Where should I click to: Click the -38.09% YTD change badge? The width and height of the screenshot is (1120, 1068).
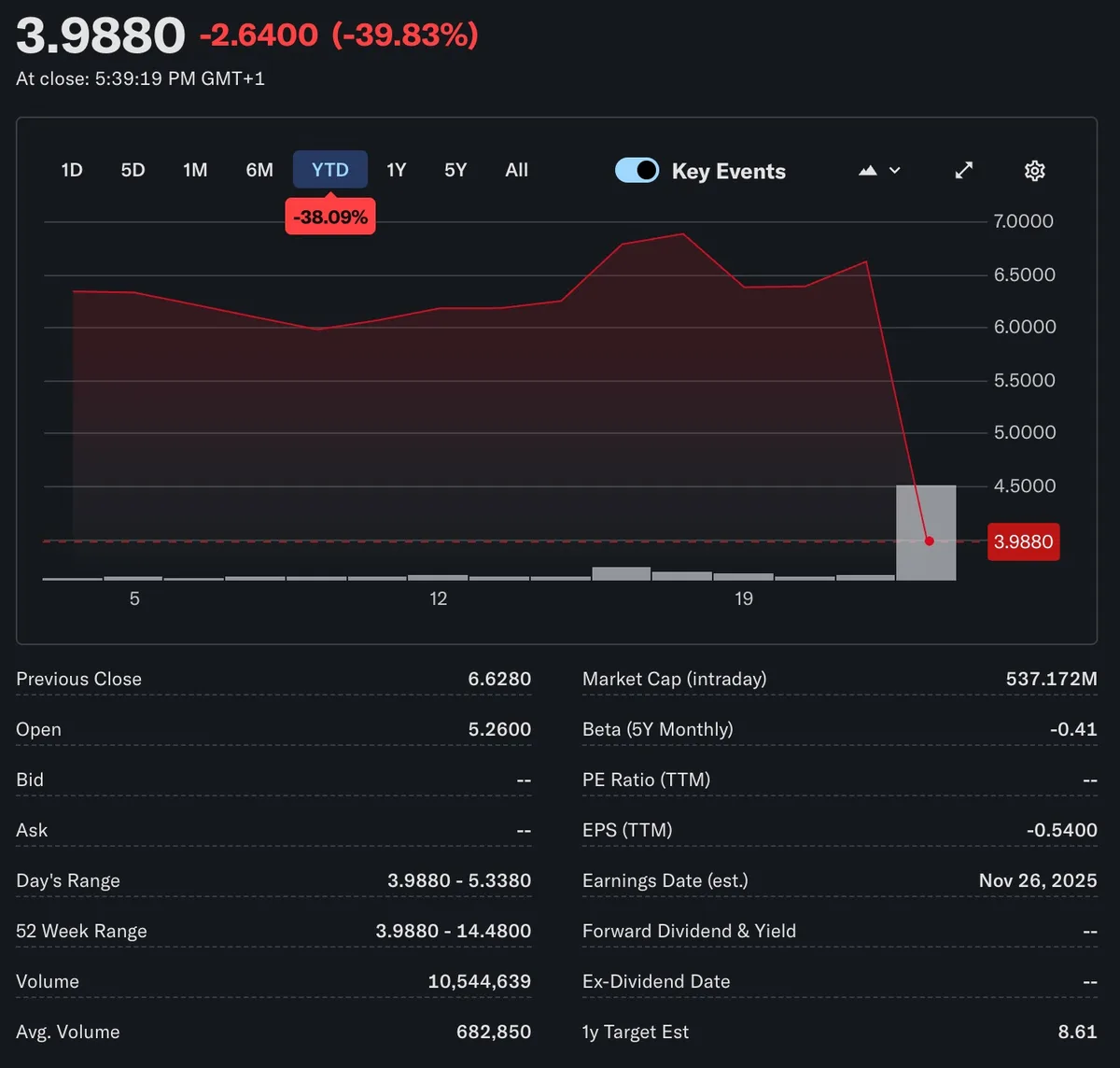click(x=330, y=218)
